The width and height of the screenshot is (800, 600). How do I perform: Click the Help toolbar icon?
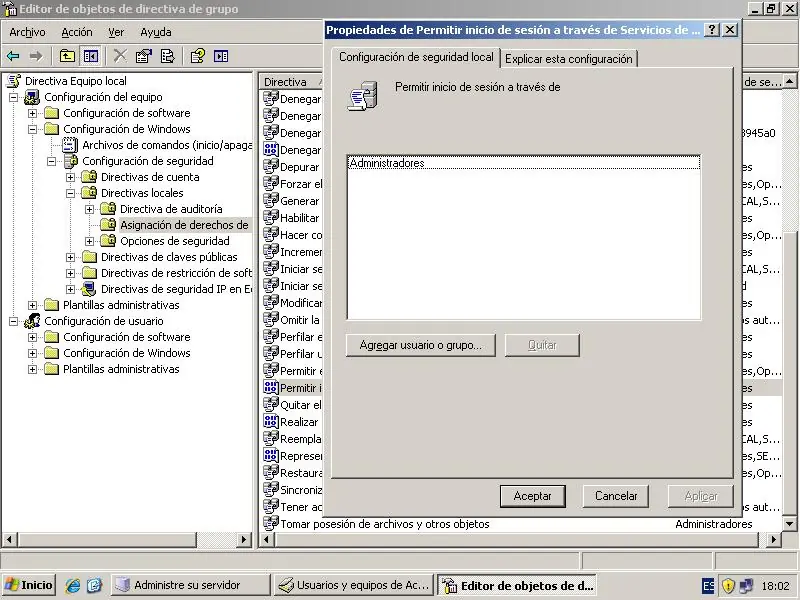(197, 56)
